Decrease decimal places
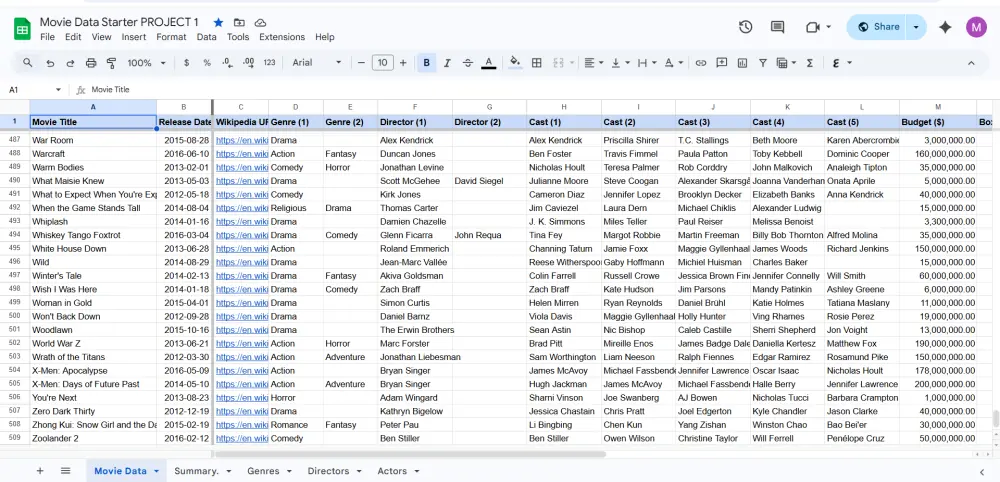This screenshot has height=482, width=1000. click(x=227, y=63)
